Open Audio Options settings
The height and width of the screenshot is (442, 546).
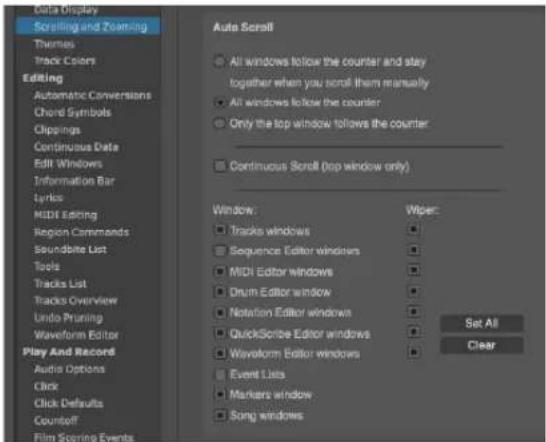(x=69, y=369)
